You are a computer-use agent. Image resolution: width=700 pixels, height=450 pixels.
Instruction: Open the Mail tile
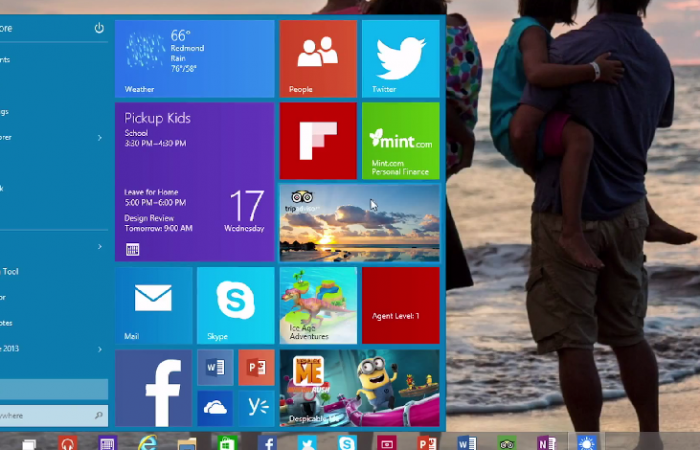154,305
